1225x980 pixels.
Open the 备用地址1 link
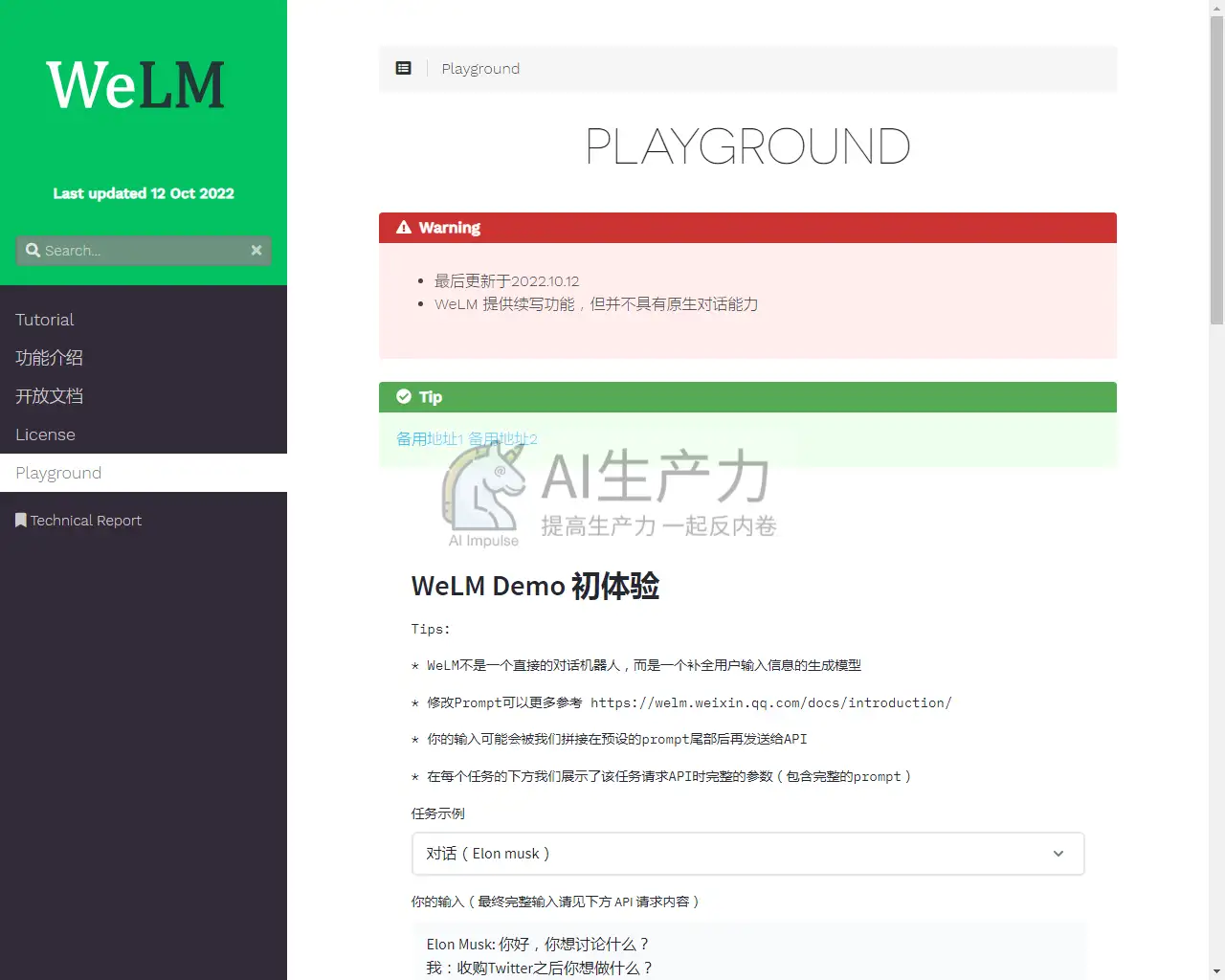pyautogui.click(x=430, y=438)
